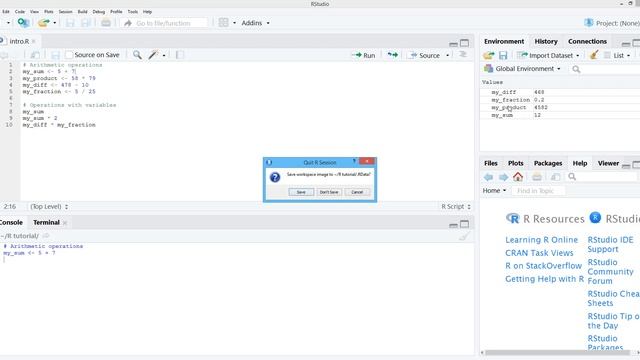Open the Learning R Online link
Viewport: 640px width, 360px height.
click(541, 240)
